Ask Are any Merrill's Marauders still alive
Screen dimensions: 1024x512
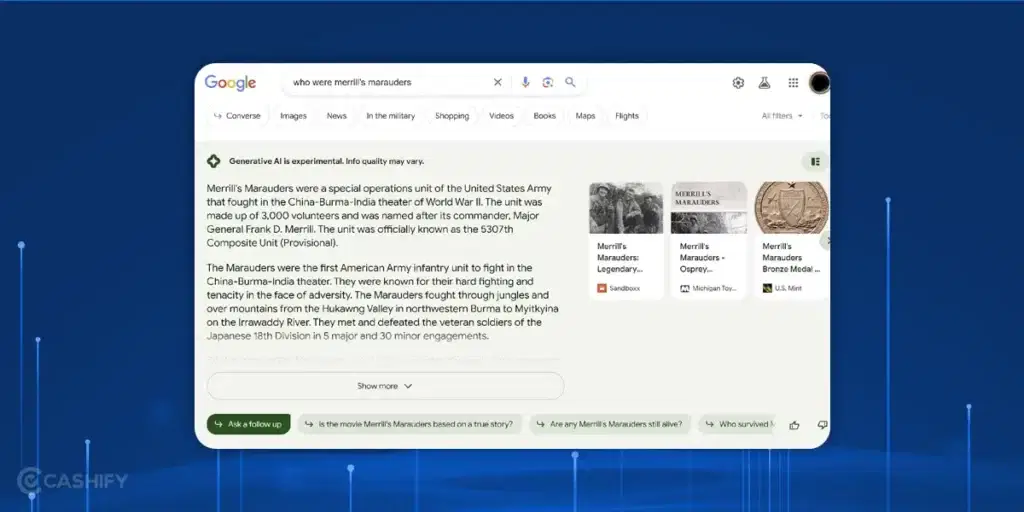610,424
